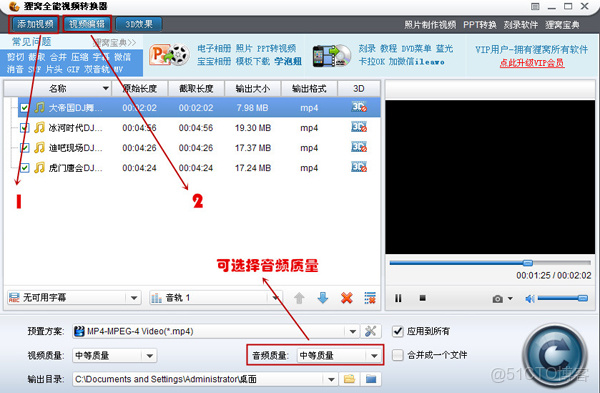Screen dimensions: 600x393
Task: Click the 3D icon in the 虎门唐会DJ row
Action: pyautogui.click(x=359, y=167)
